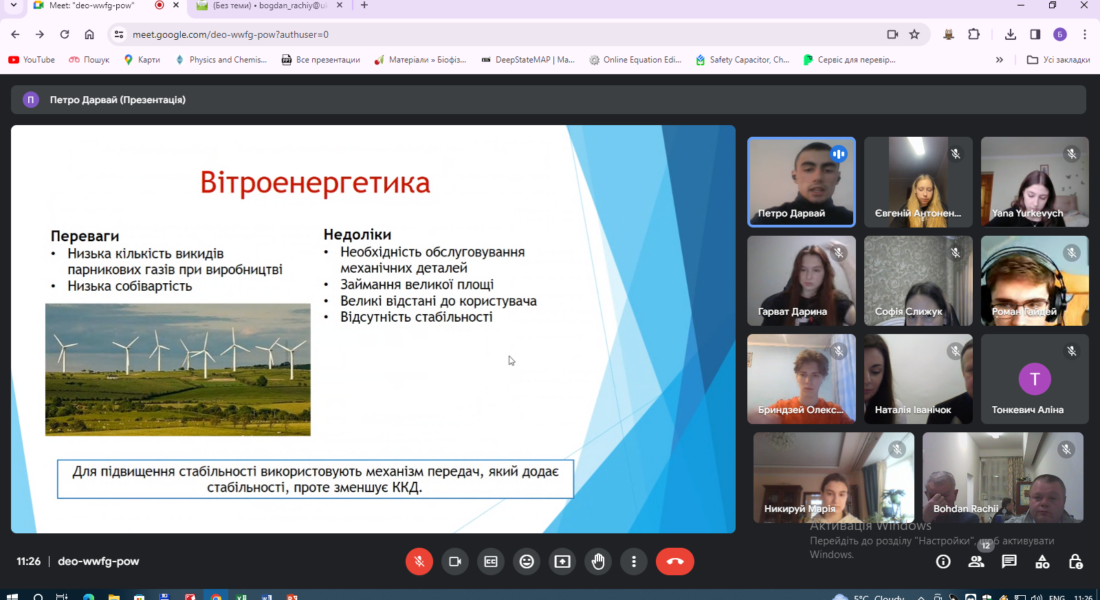The width and height of the screenshot is (1100, 600).
Task: Open host controls lock icon
Action: pyautogui.click(x=1076, y=562)
